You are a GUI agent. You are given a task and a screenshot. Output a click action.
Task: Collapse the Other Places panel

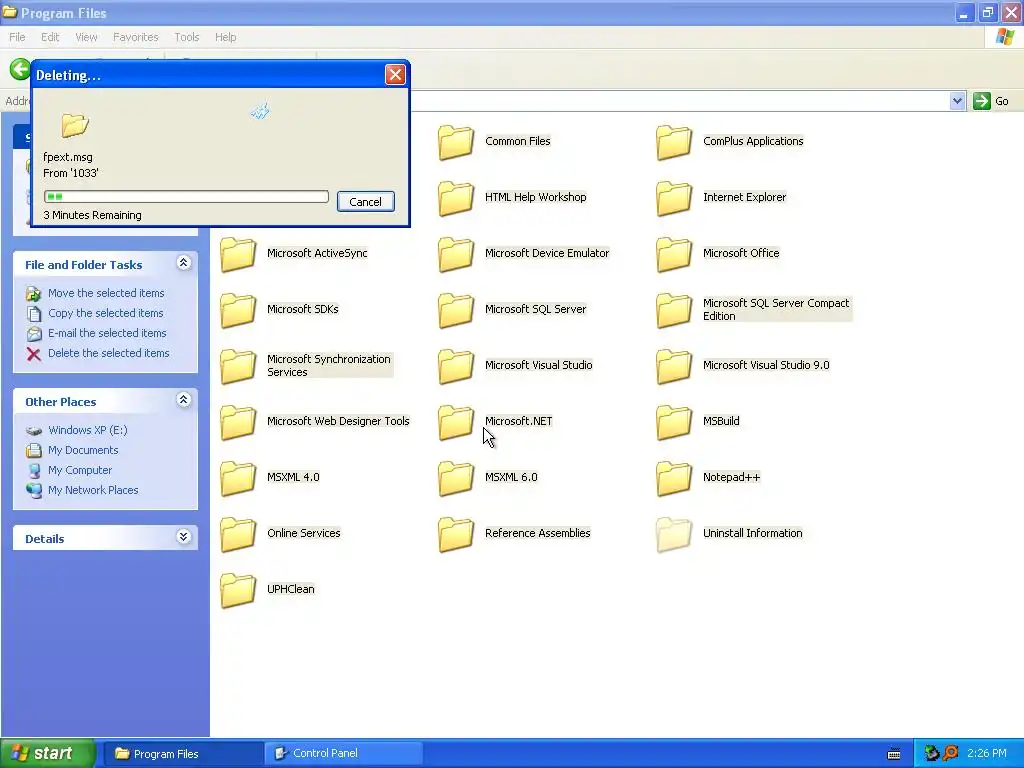(184, 400)
